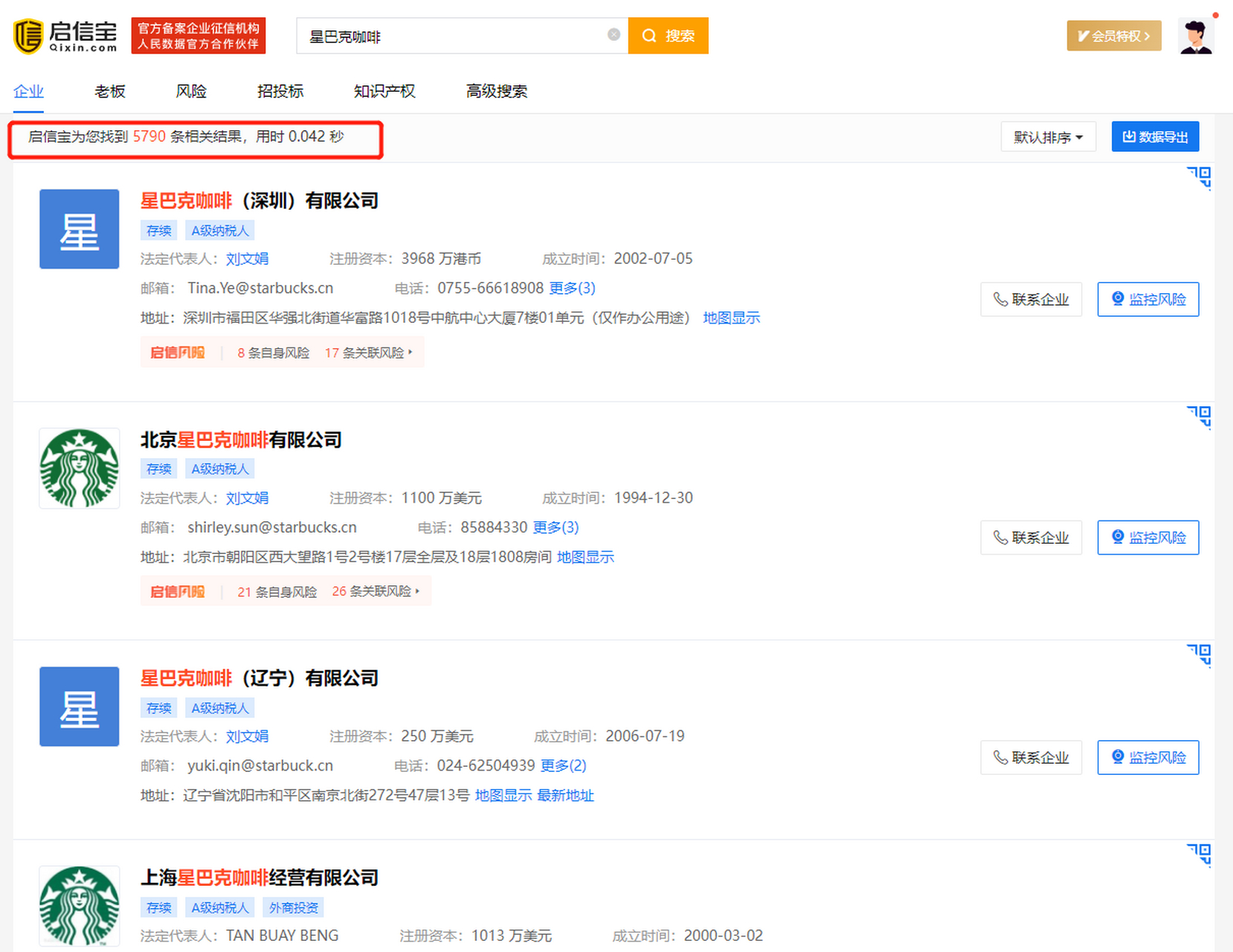
Task: Open 地图显示 for the Beijing address
Action: click(585, 556)
